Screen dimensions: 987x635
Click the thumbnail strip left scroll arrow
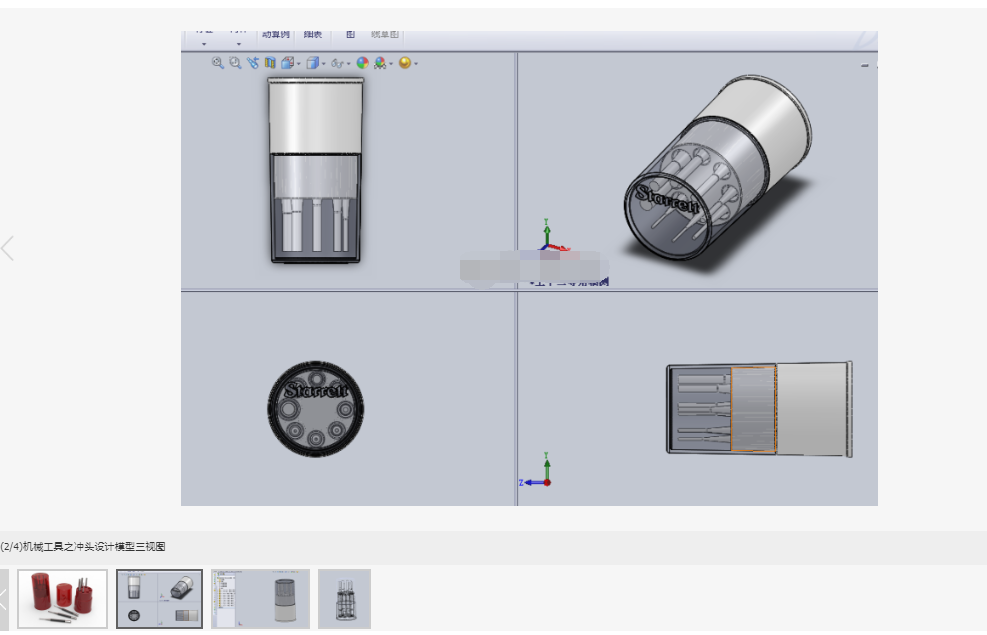pyautogui.click(x=4, y=598)
